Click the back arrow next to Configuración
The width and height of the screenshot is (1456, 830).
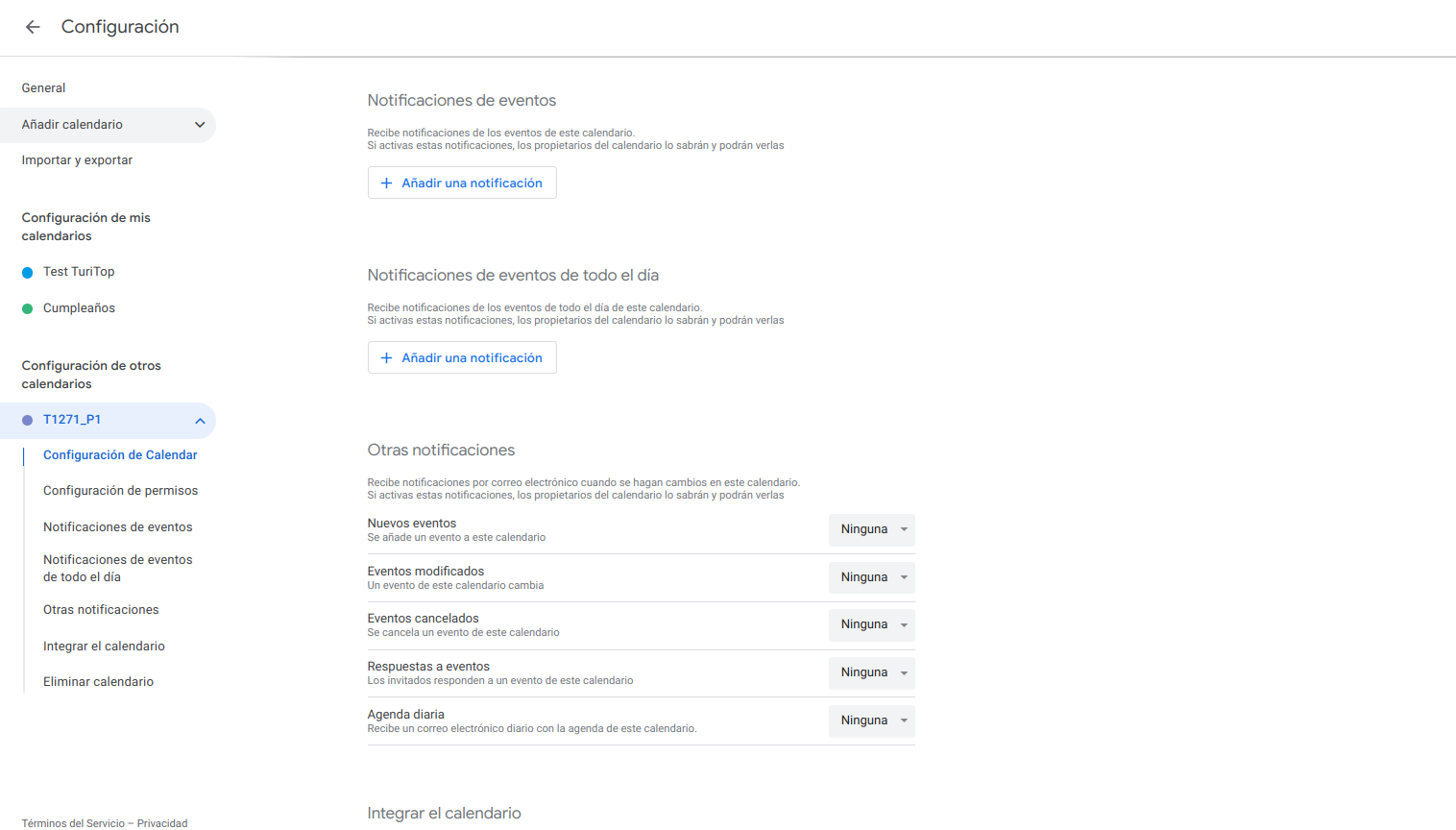coord(33,27)
